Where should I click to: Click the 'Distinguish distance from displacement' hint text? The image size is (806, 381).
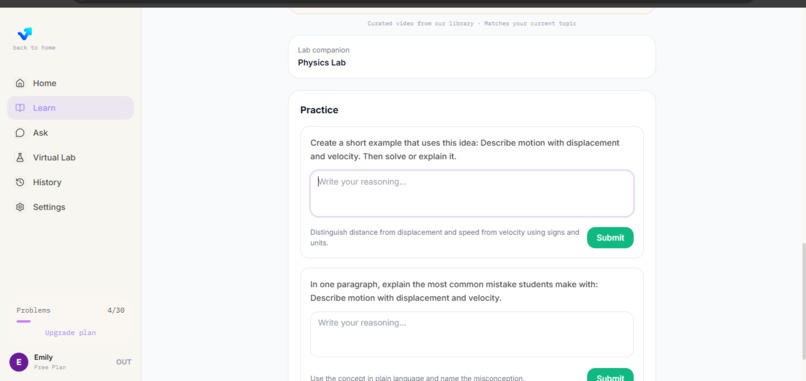[445, 238]
